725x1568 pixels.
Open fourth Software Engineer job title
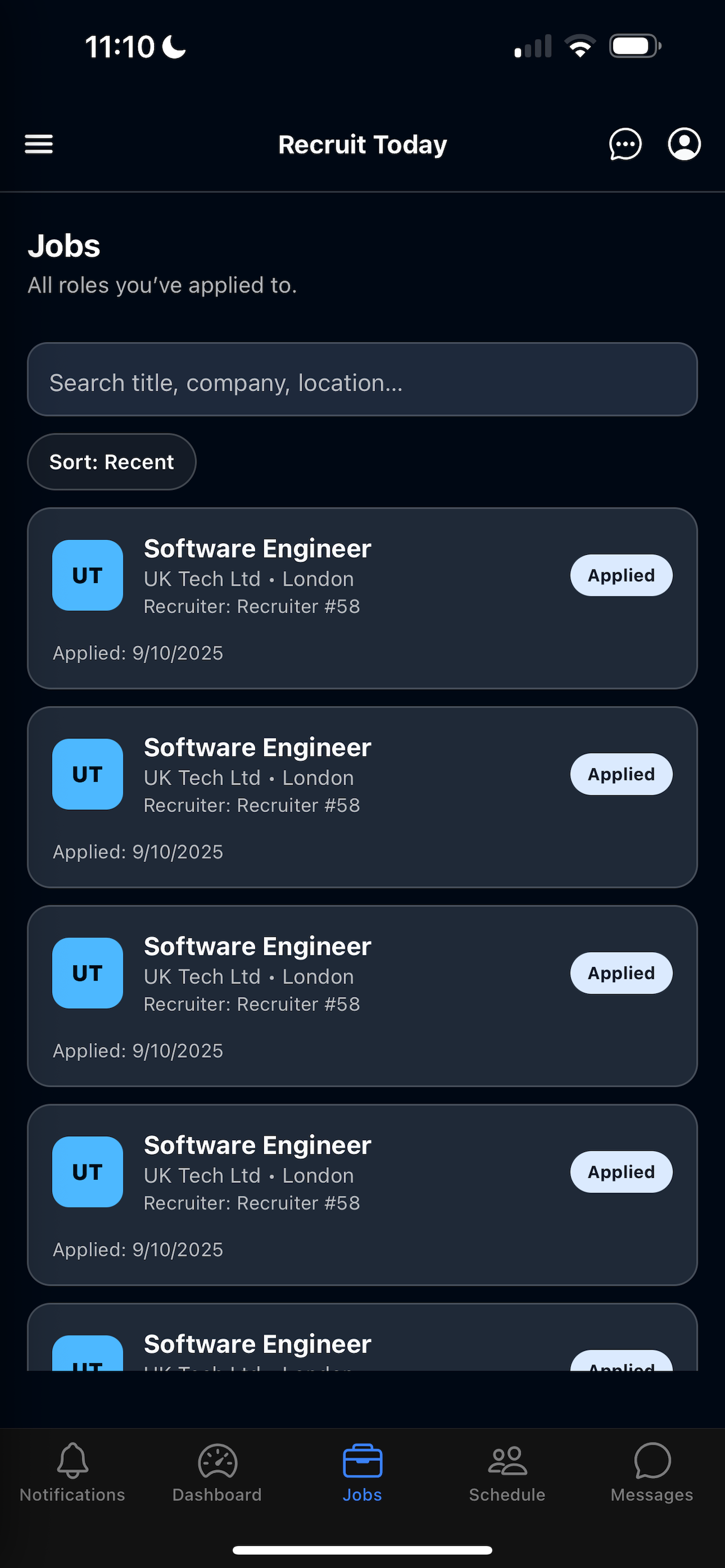coord(257,1145)
